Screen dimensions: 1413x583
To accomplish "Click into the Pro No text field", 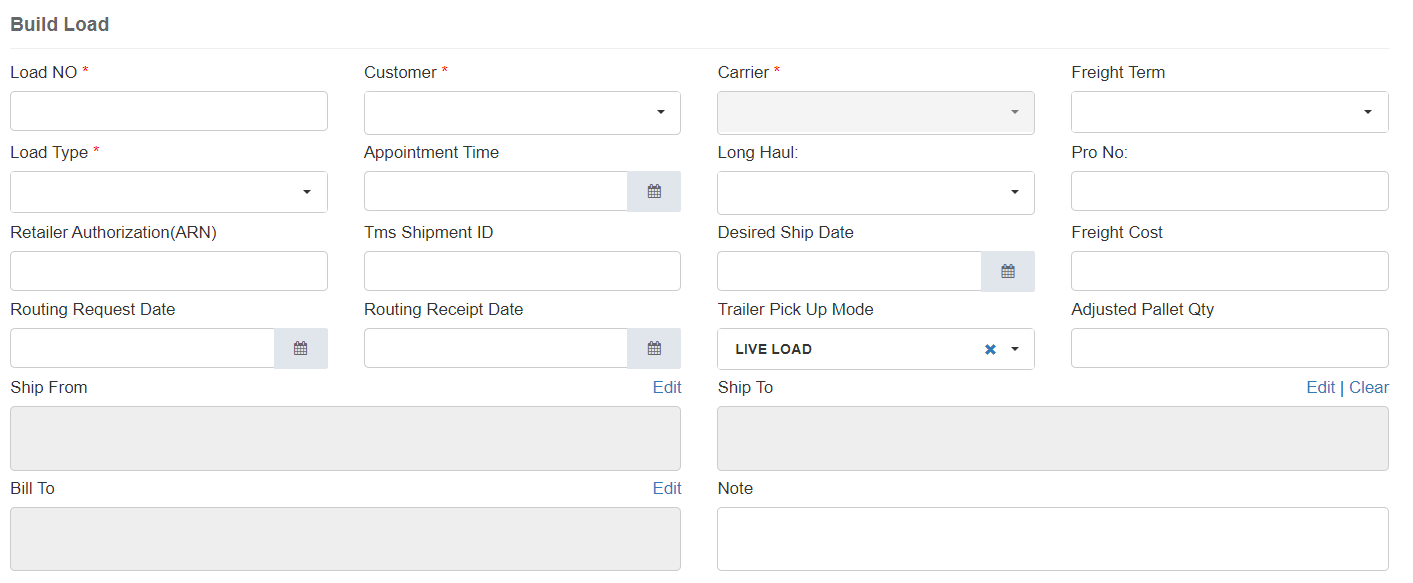I will [1229, 191].
